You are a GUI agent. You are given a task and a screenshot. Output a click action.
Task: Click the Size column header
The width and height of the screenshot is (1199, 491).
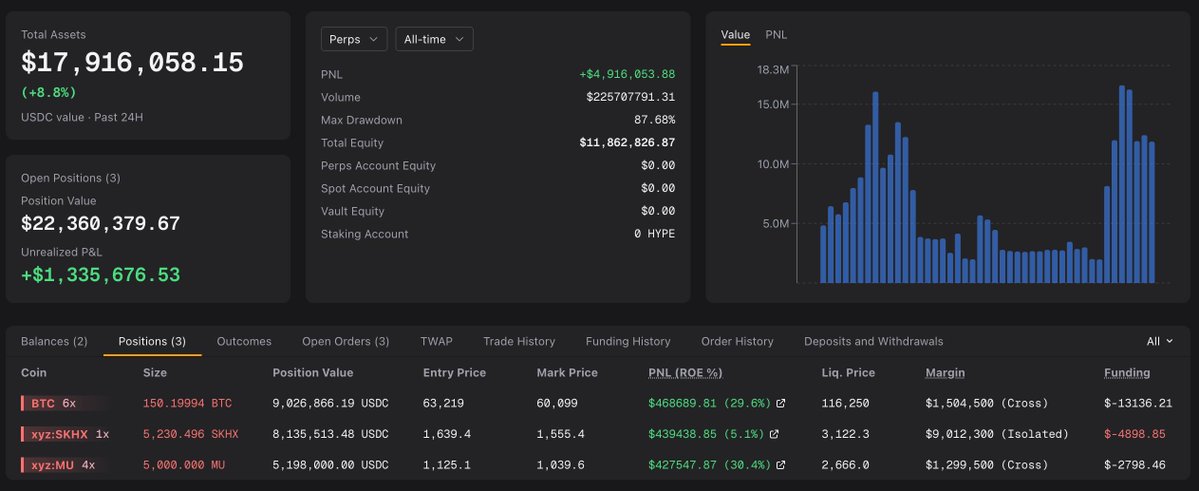154,372
